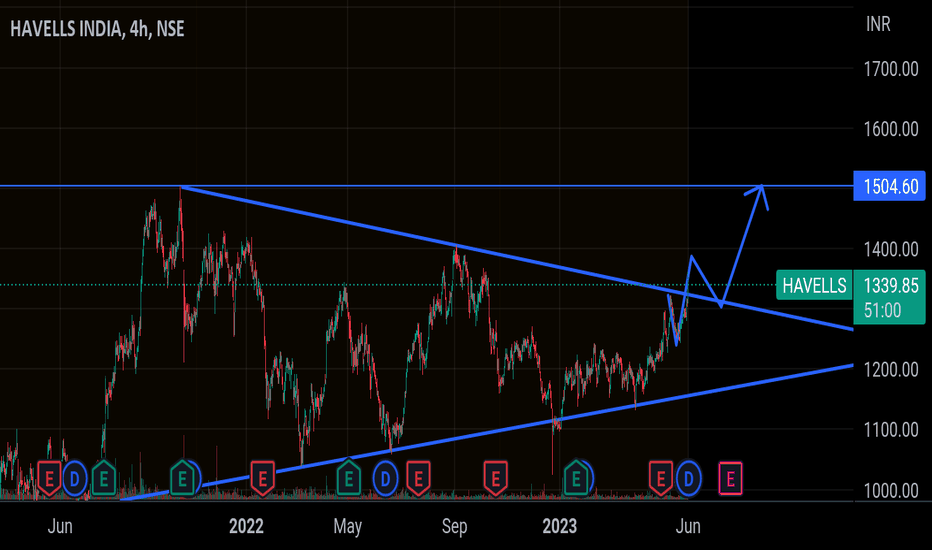Click the May time axis label
This screenshot has height=550, width=932.
coord(348,526)
